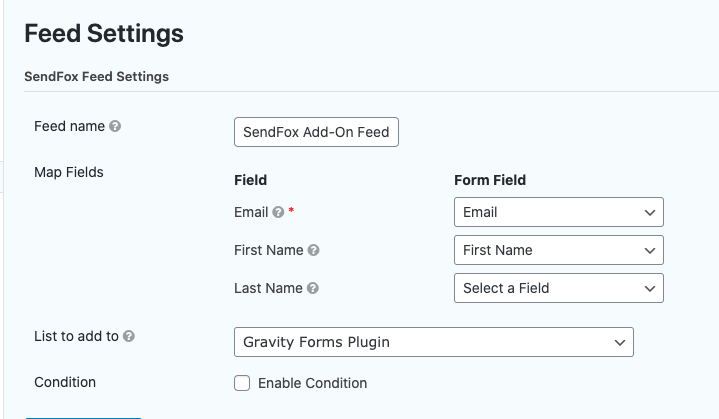Click the First Name help question icon
Image resolution: width=719 pixels, height=419 pixels.
pyautogui.click(x=313, y=250)
